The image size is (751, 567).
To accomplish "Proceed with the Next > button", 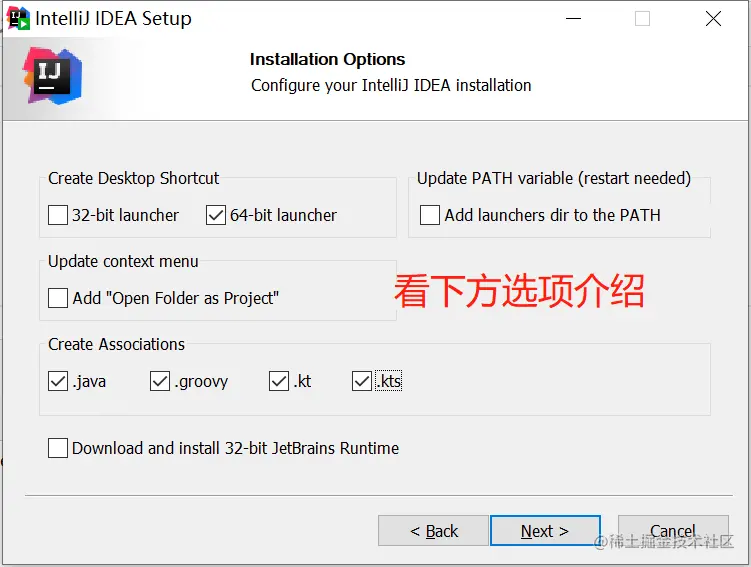I will 545,531.
